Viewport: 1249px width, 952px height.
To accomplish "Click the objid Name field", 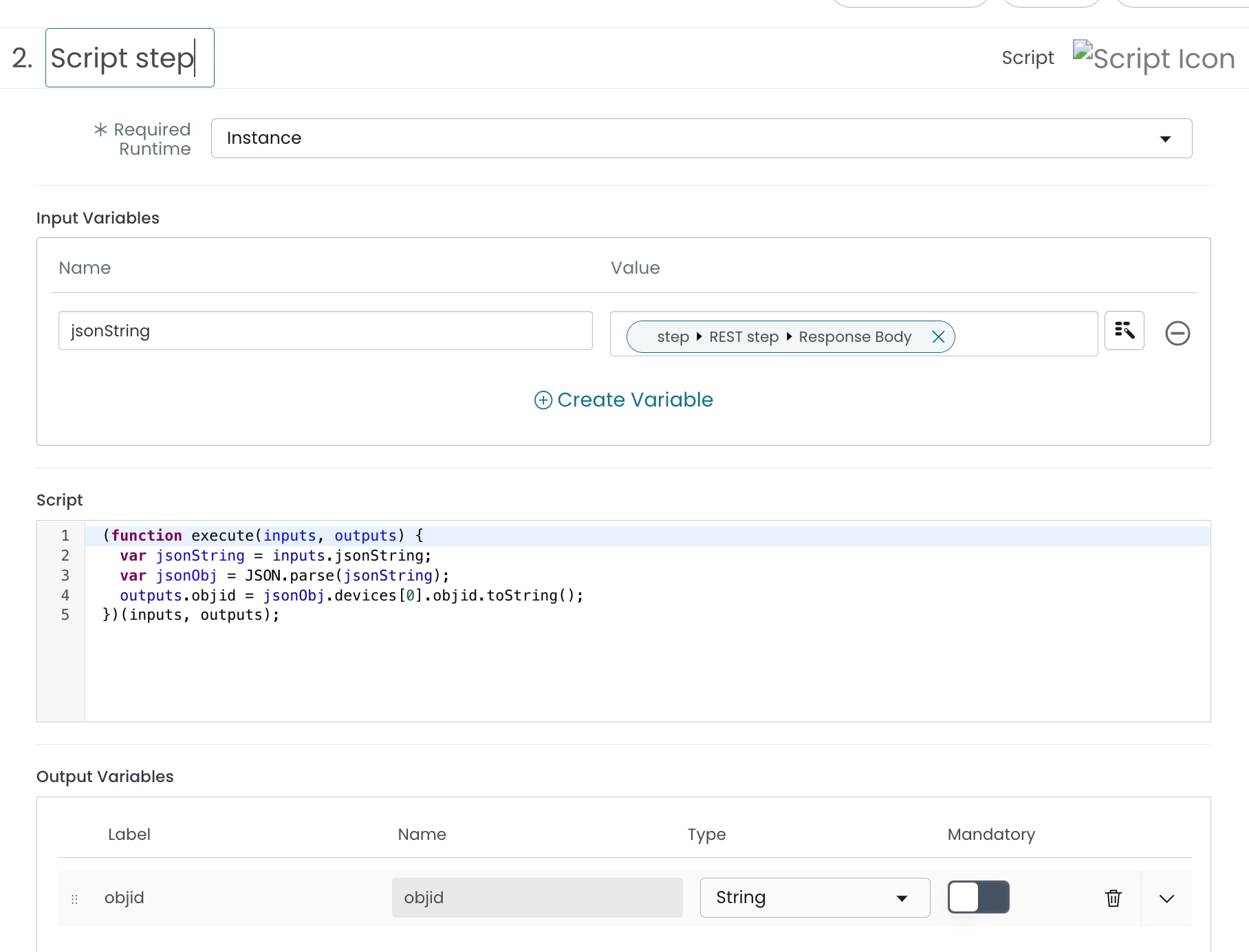I will point(537,898).
